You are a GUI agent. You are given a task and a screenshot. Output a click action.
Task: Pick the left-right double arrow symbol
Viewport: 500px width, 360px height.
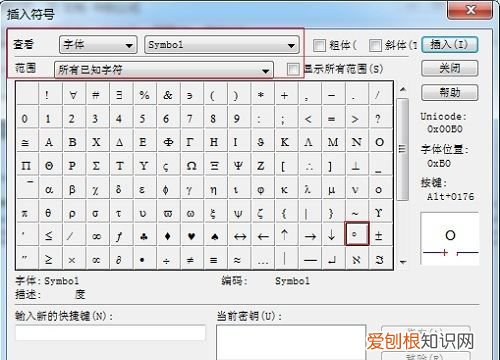(x=240, y=235)
